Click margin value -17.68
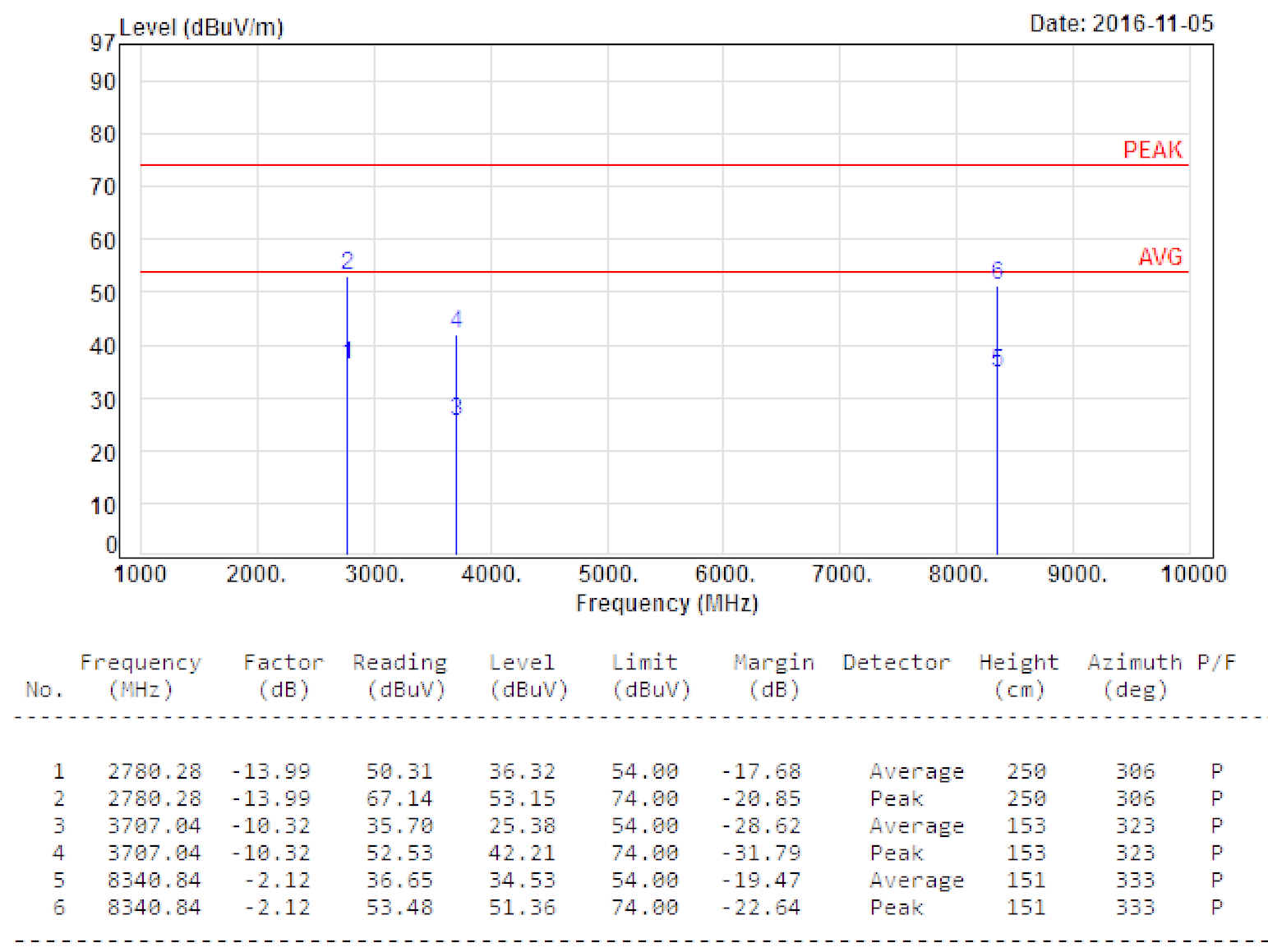This screenshot has width=1268, height=952. pyautogui.click(x=761, y=771)
